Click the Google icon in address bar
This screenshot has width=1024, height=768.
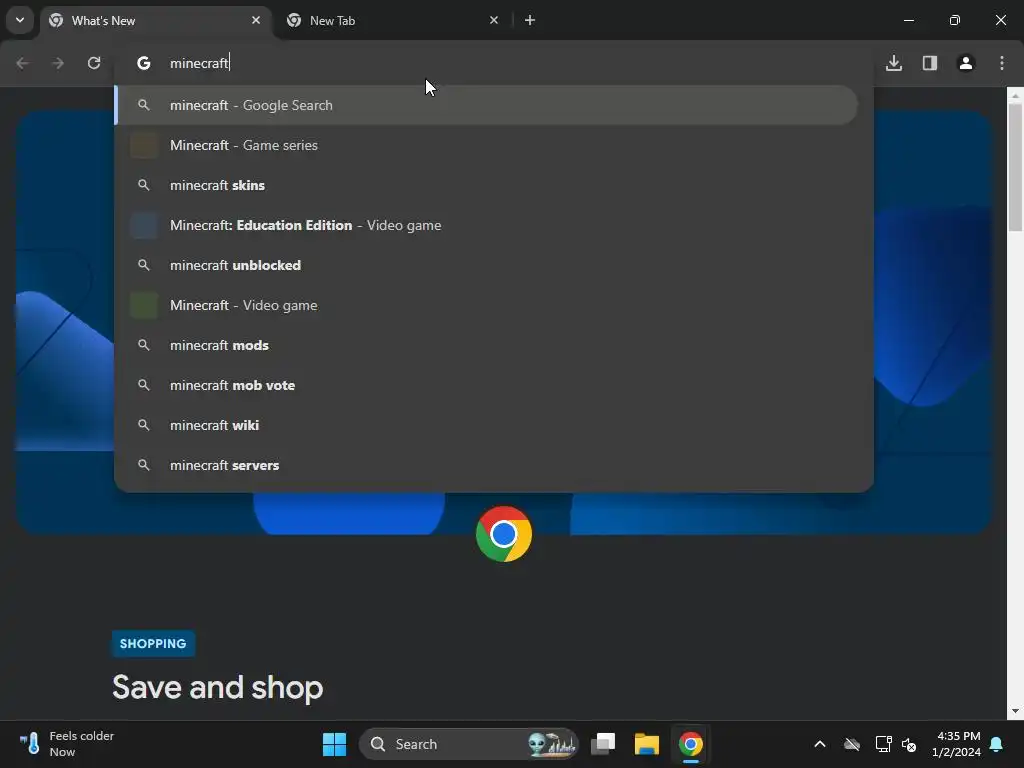pyautogui.click(x=144, y=63)
